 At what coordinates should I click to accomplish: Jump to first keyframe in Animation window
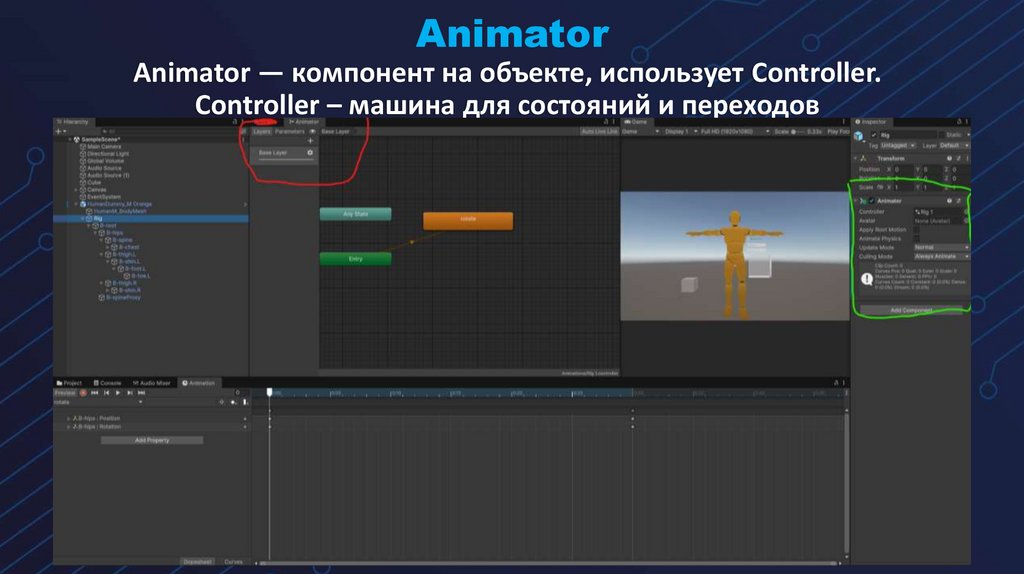tap(95, 393)
